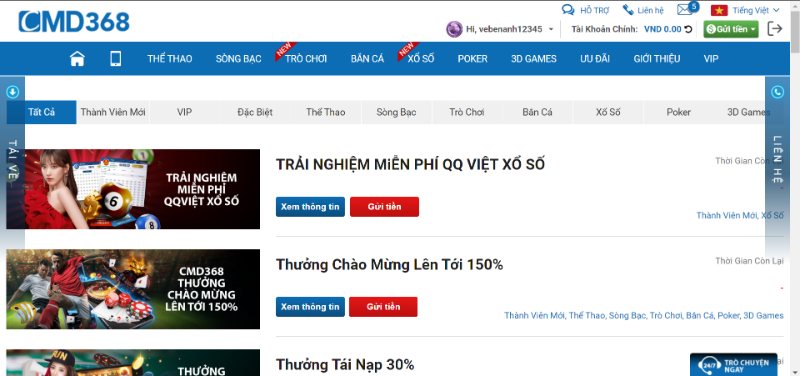Open Trò Chơi in the main navigation
This screenshot has height=376, width=800.
pos(306,59)
